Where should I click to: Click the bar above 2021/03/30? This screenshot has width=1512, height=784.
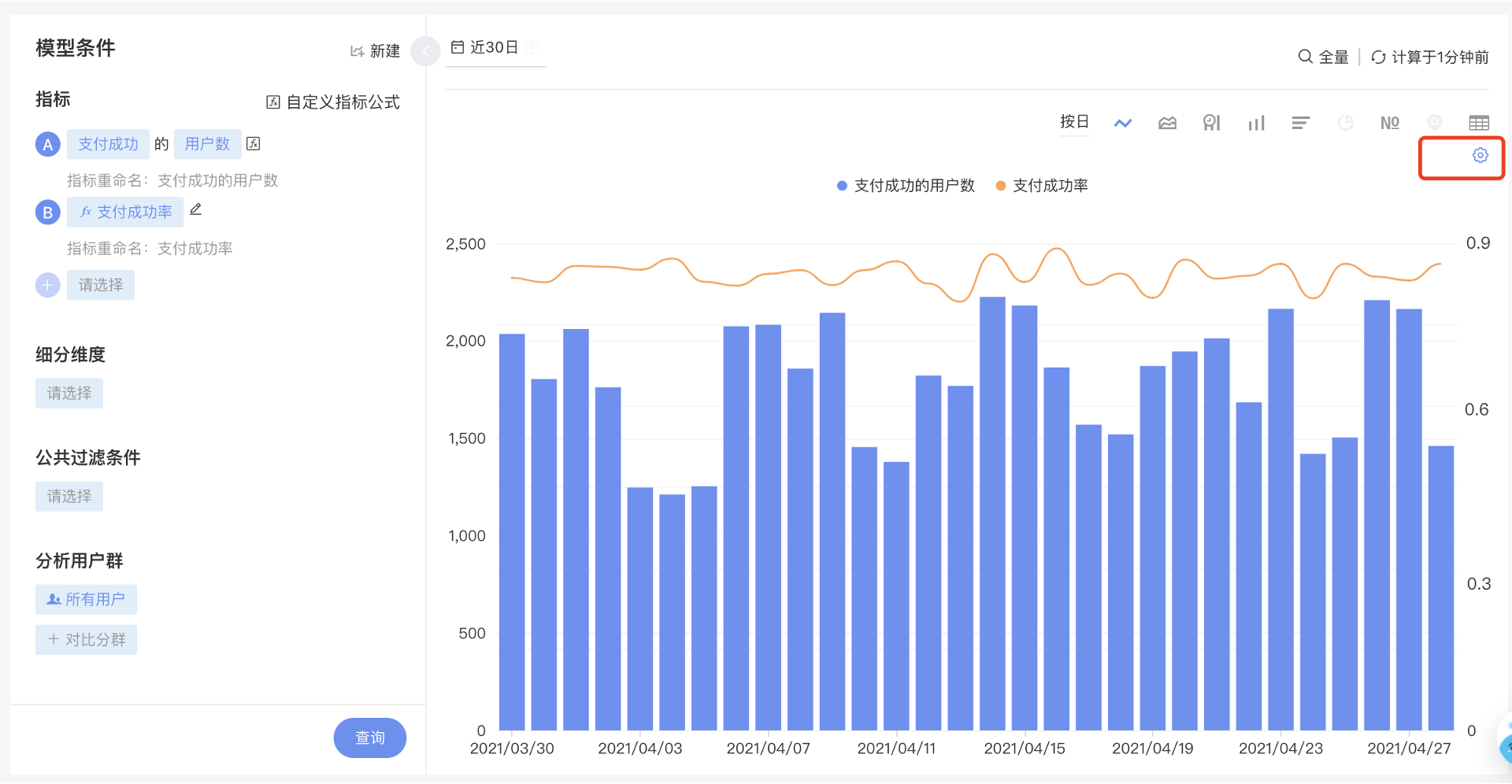(512, 532)
